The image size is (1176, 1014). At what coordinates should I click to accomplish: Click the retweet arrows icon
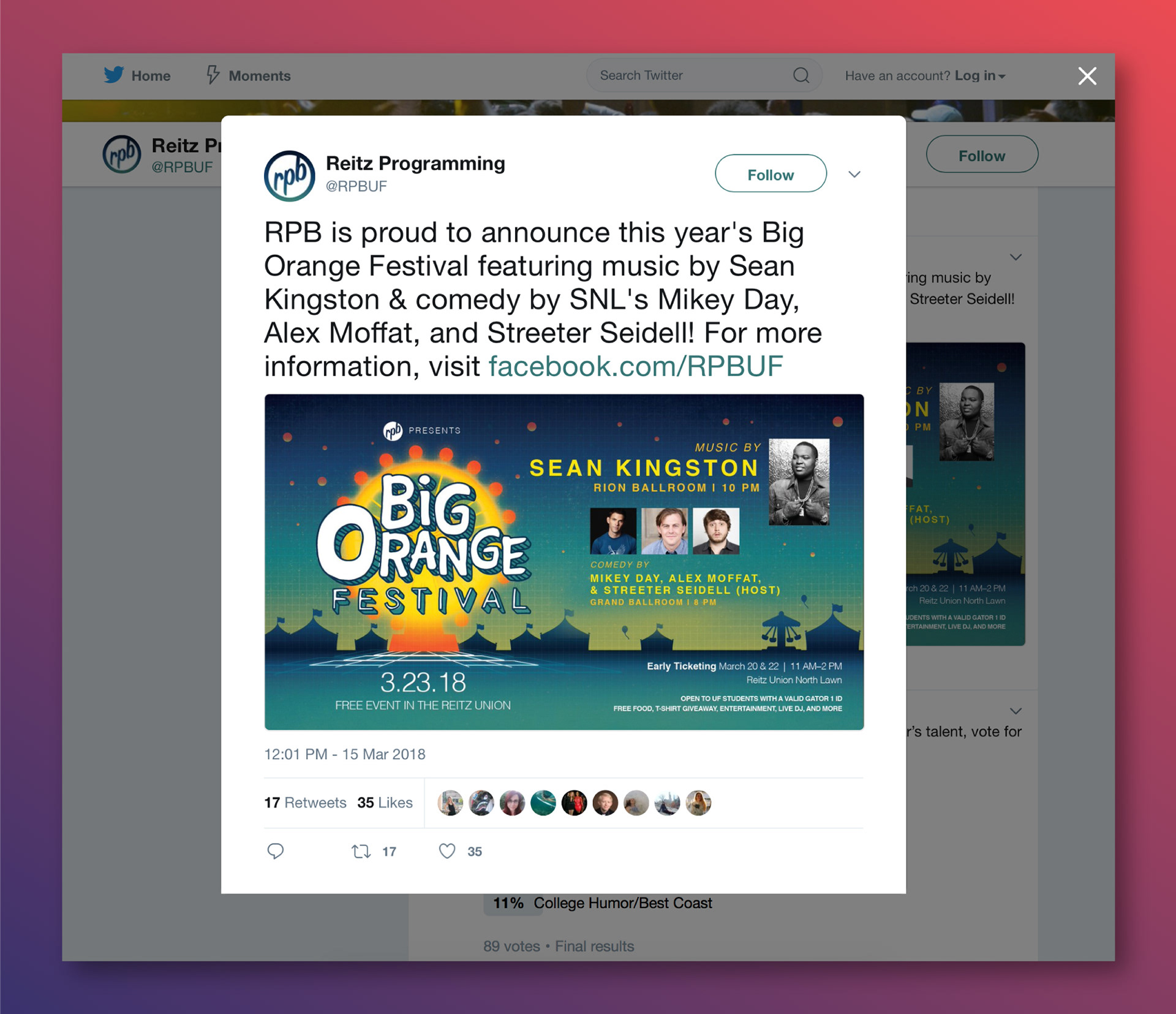[361, 851]
